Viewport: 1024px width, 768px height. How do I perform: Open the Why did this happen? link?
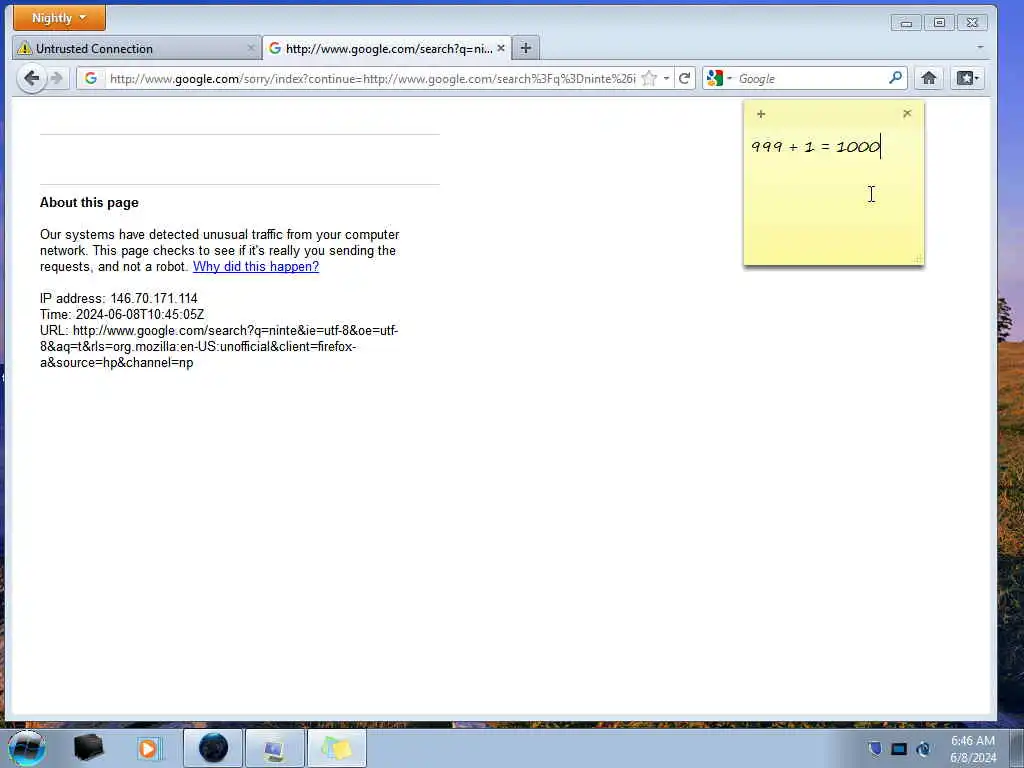[x=256, y=266]
